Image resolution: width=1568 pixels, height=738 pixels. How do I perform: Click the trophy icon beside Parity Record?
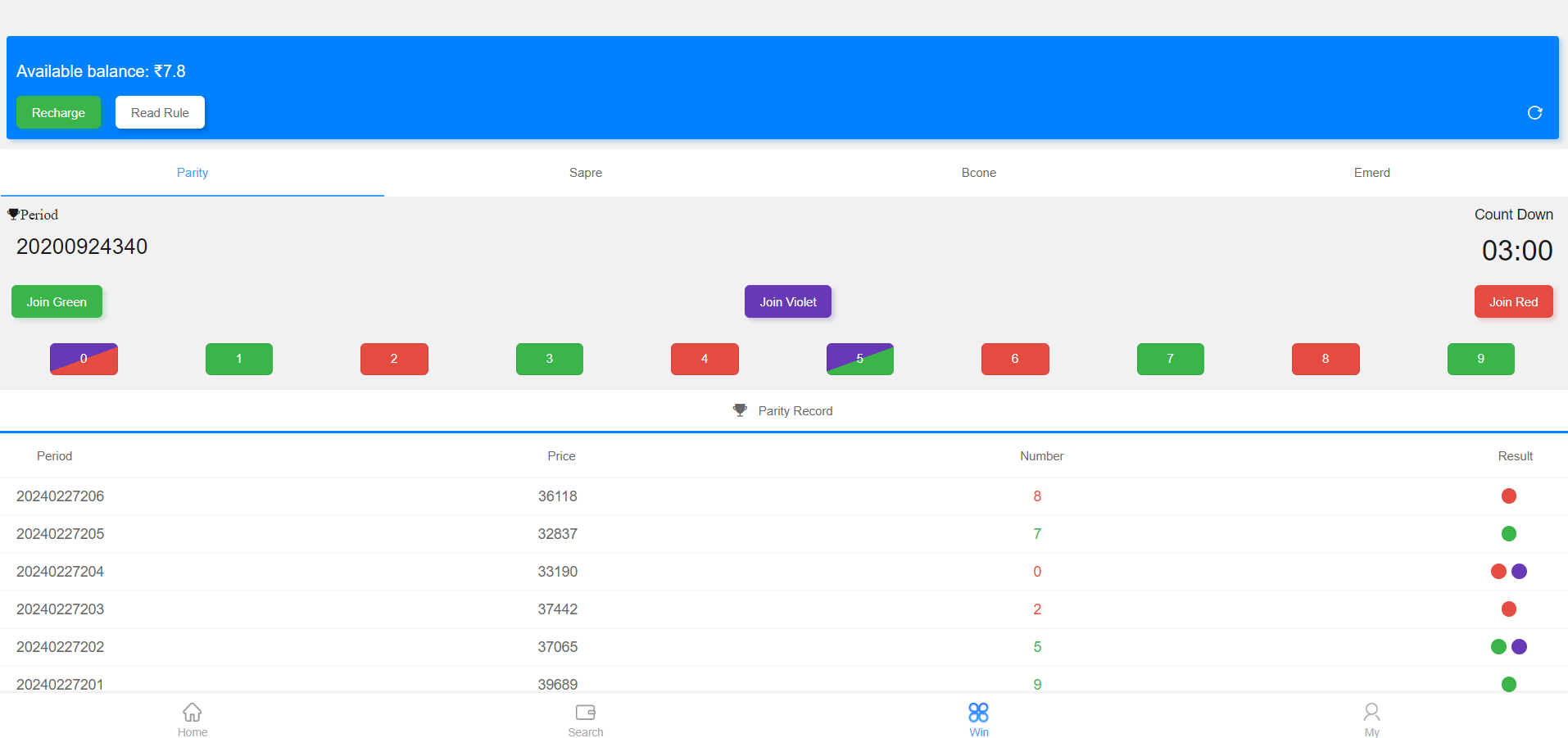click(x=740, y=410)
